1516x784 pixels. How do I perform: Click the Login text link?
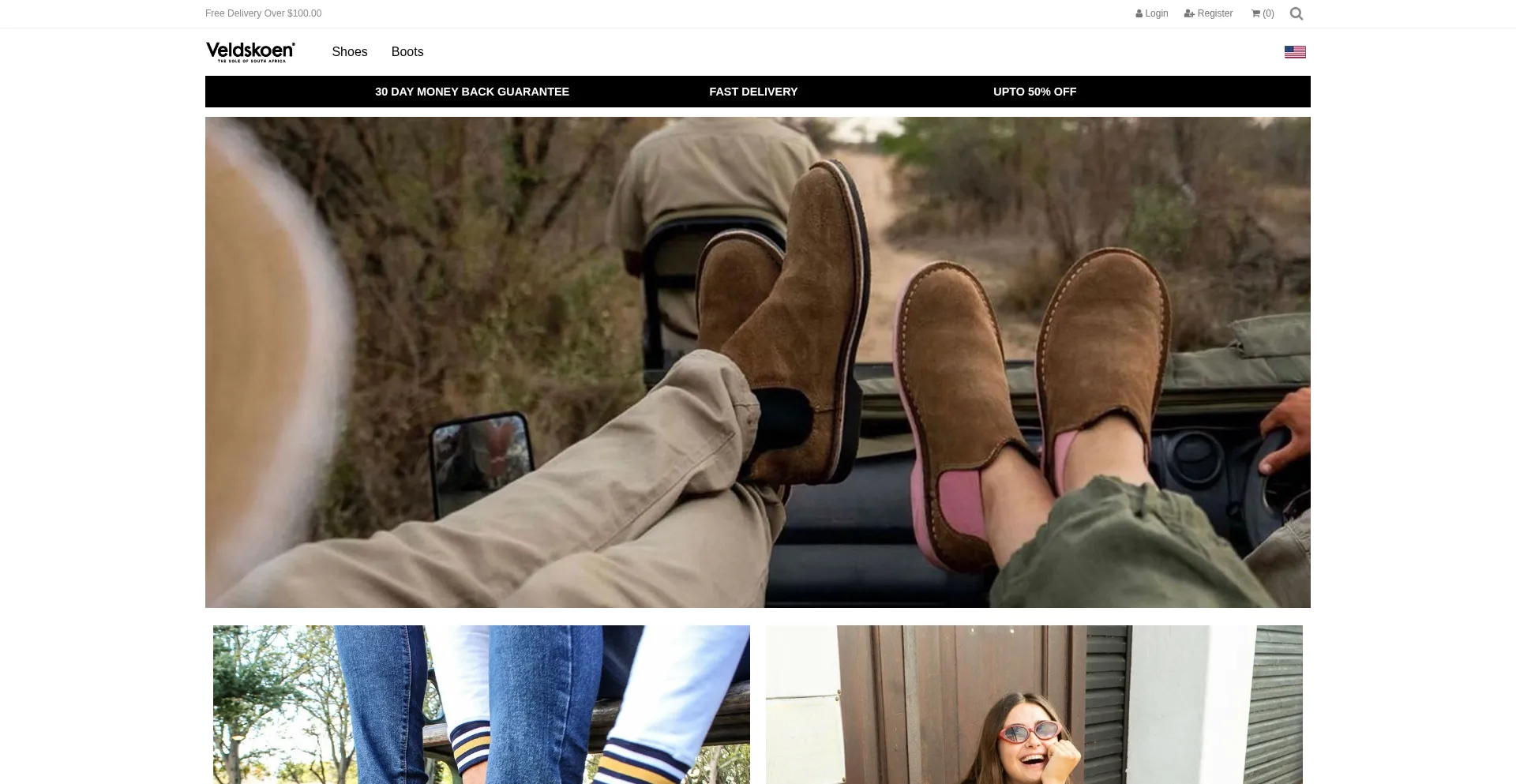coord(1157,13)
